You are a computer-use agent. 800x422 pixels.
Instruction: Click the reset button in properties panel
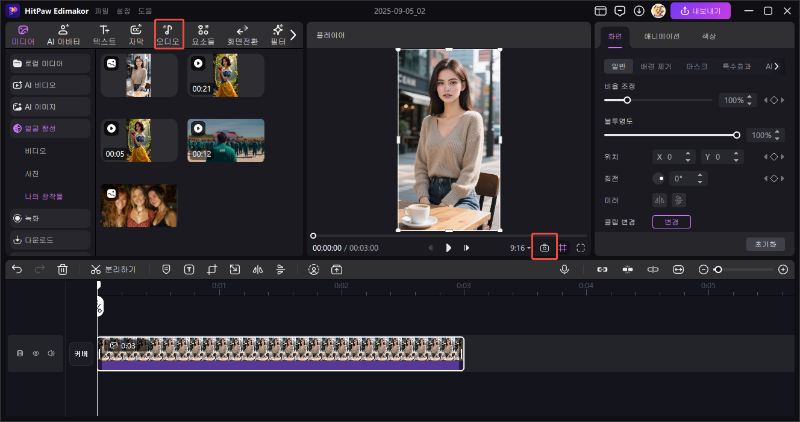coord(765,244)
